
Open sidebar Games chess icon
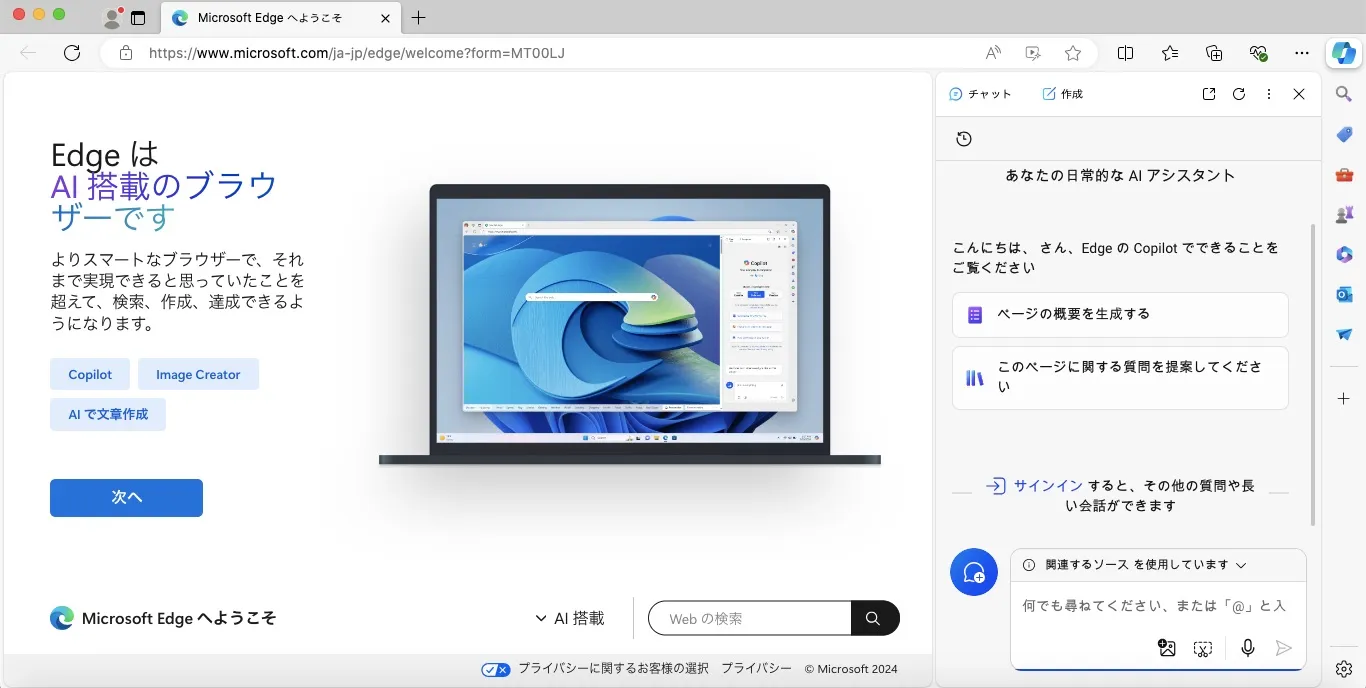coord(1344,214)
